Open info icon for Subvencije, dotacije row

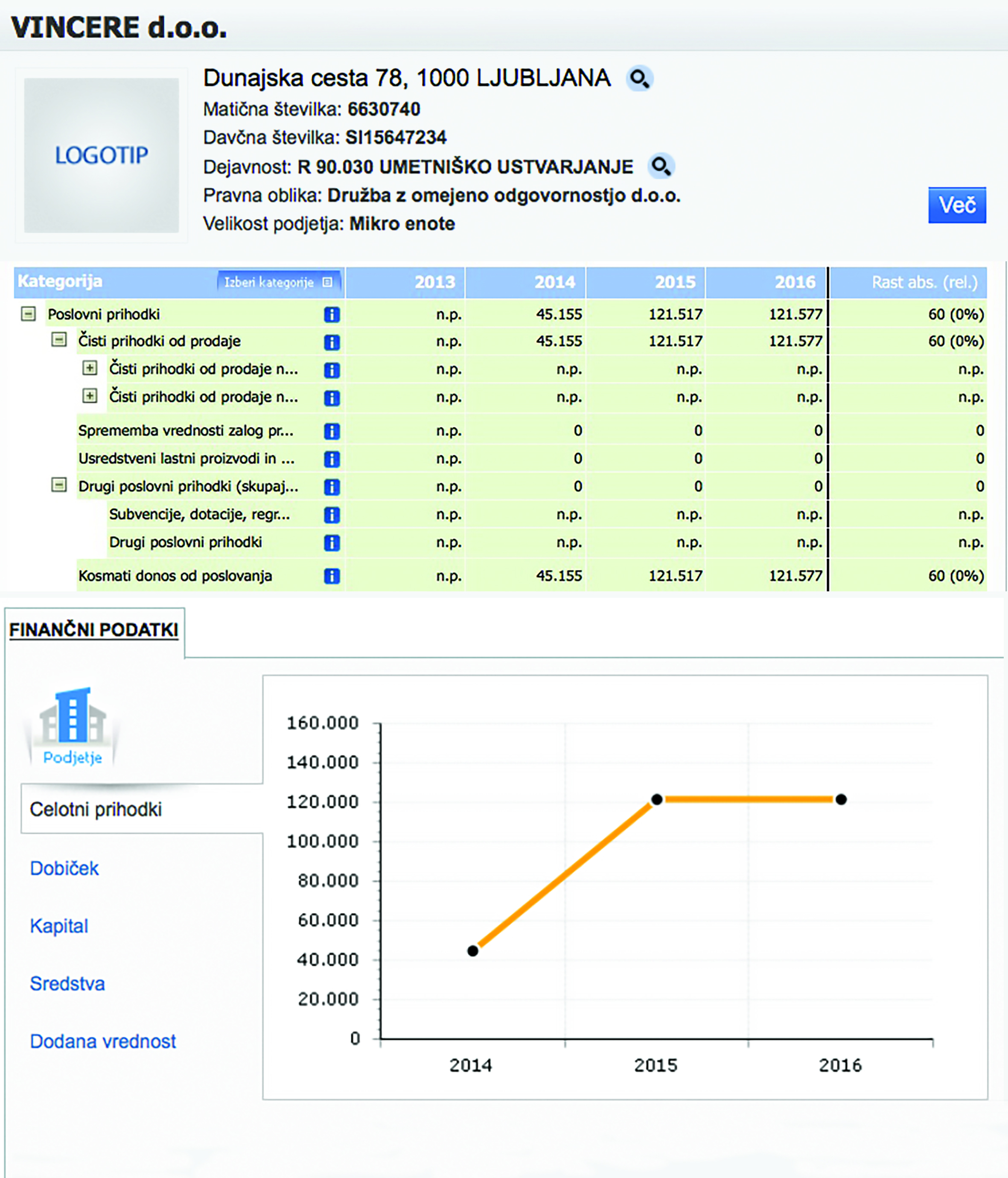click(x=332, y=514)
